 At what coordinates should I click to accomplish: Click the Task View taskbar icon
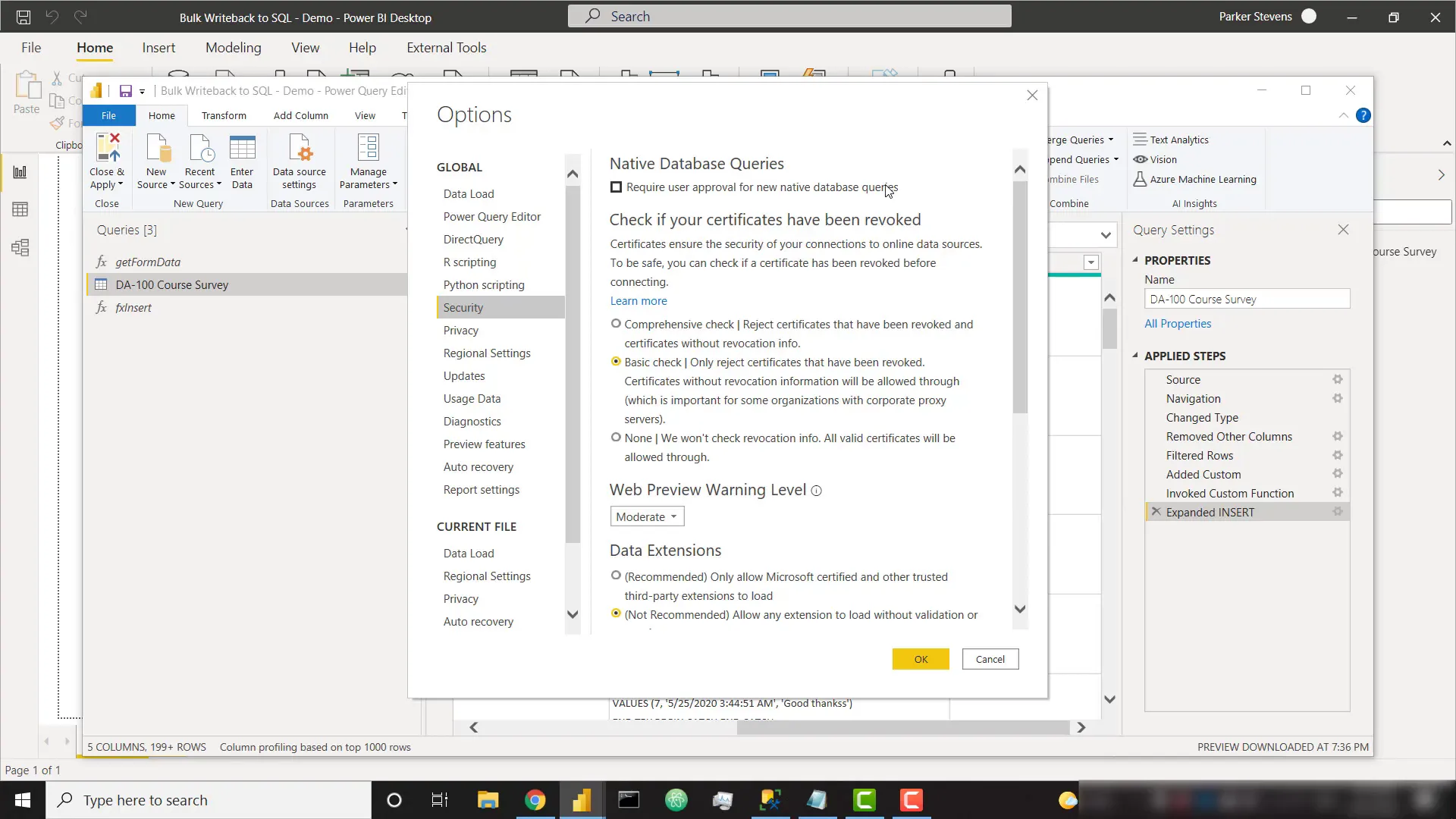click(440, 800)
